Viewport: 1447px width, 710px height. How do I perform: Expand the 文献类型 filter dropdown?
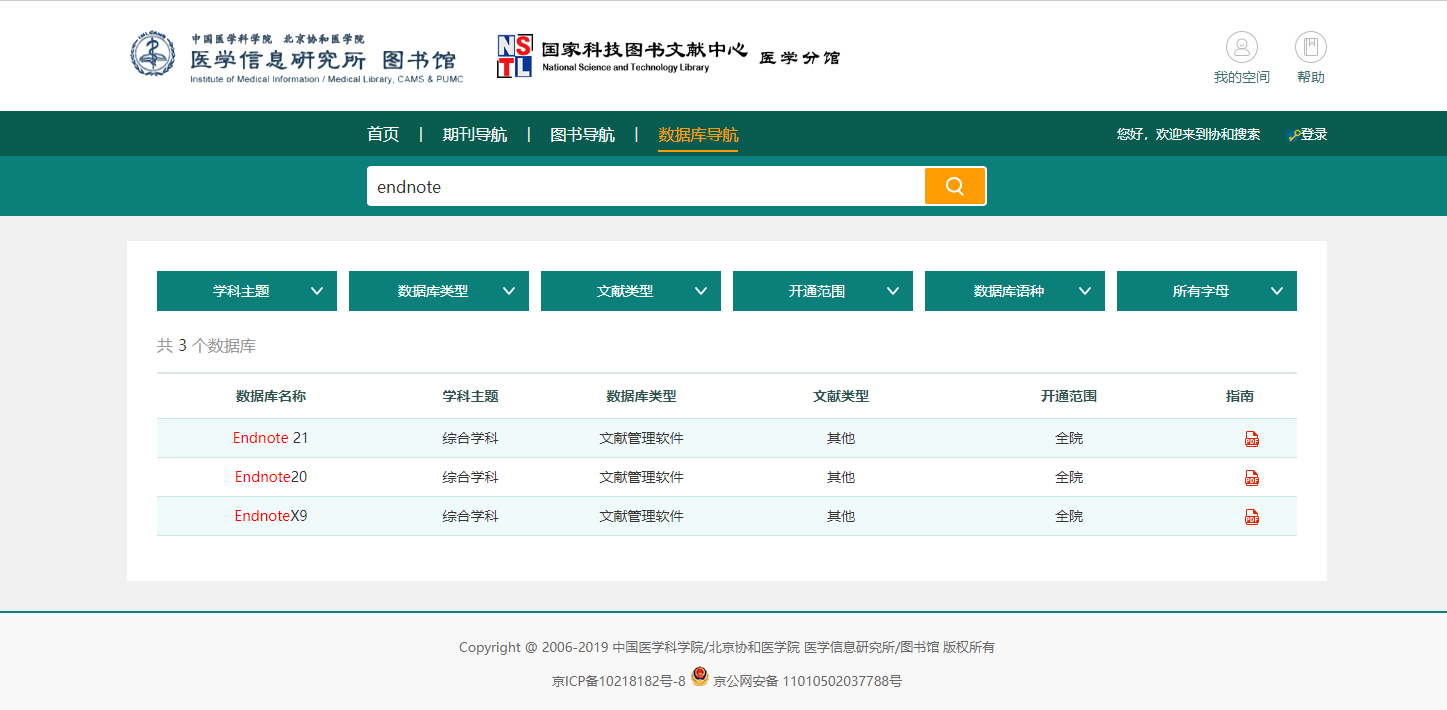coord(631,291)
